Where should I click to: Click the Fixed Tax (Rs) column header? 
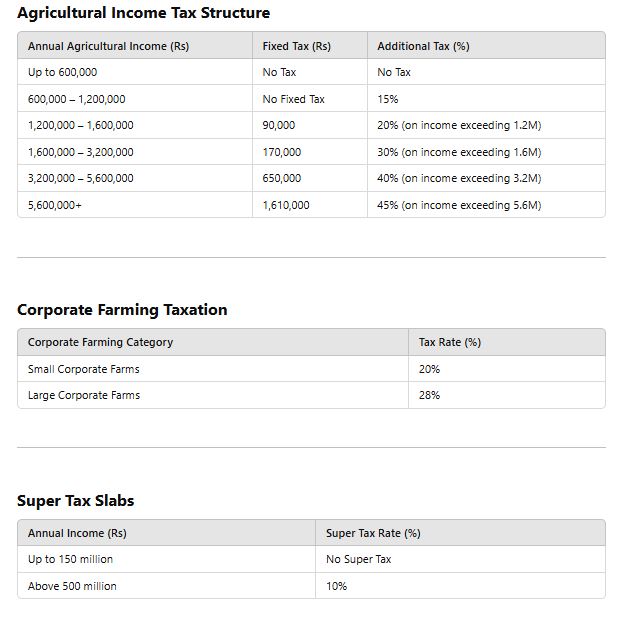[x=296, y=46]
